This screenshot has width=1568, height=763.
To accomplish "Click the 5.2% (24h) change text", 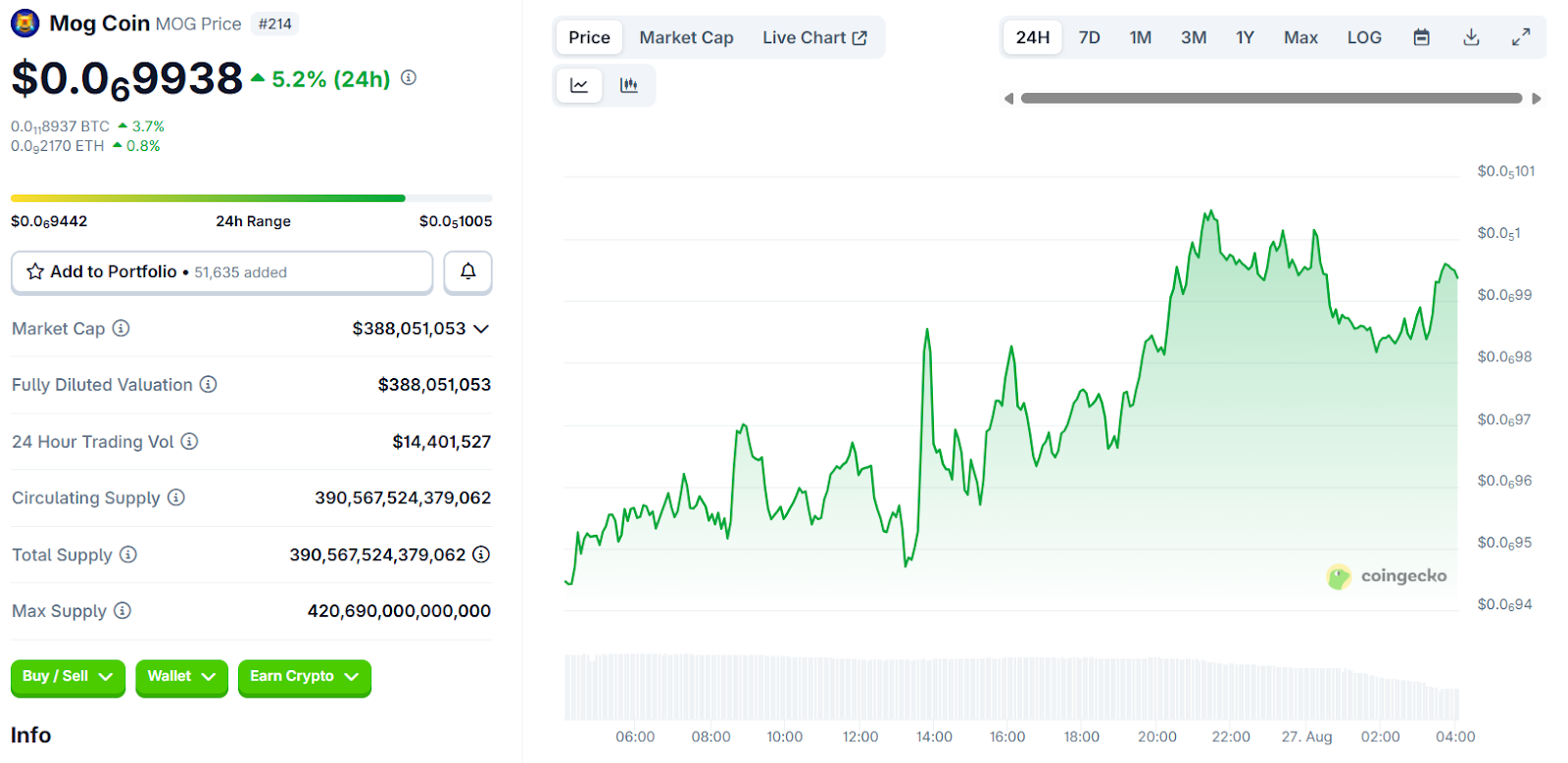I will click(331, 79).
